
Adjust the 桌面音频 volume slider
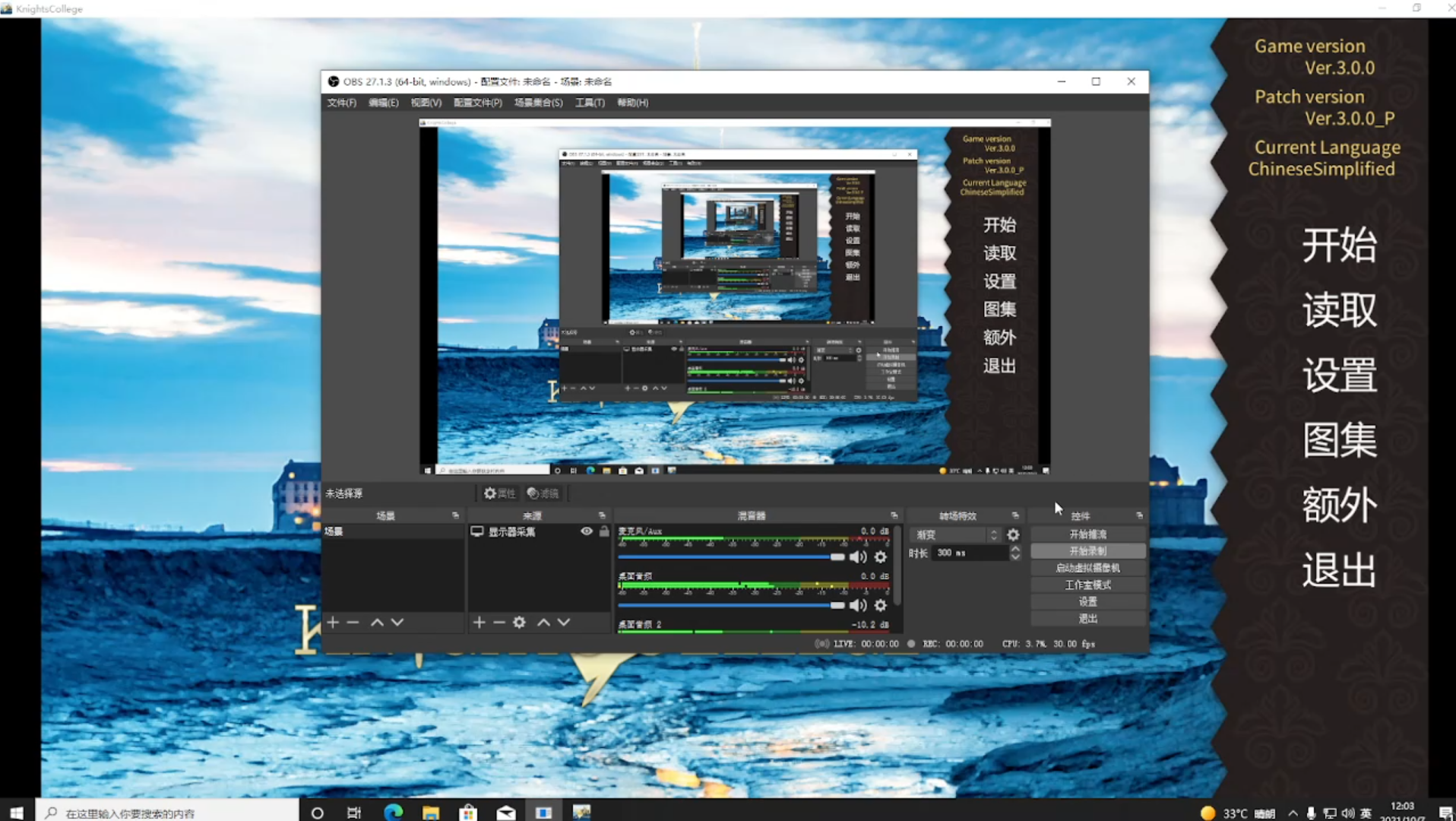tap(731, 605)
